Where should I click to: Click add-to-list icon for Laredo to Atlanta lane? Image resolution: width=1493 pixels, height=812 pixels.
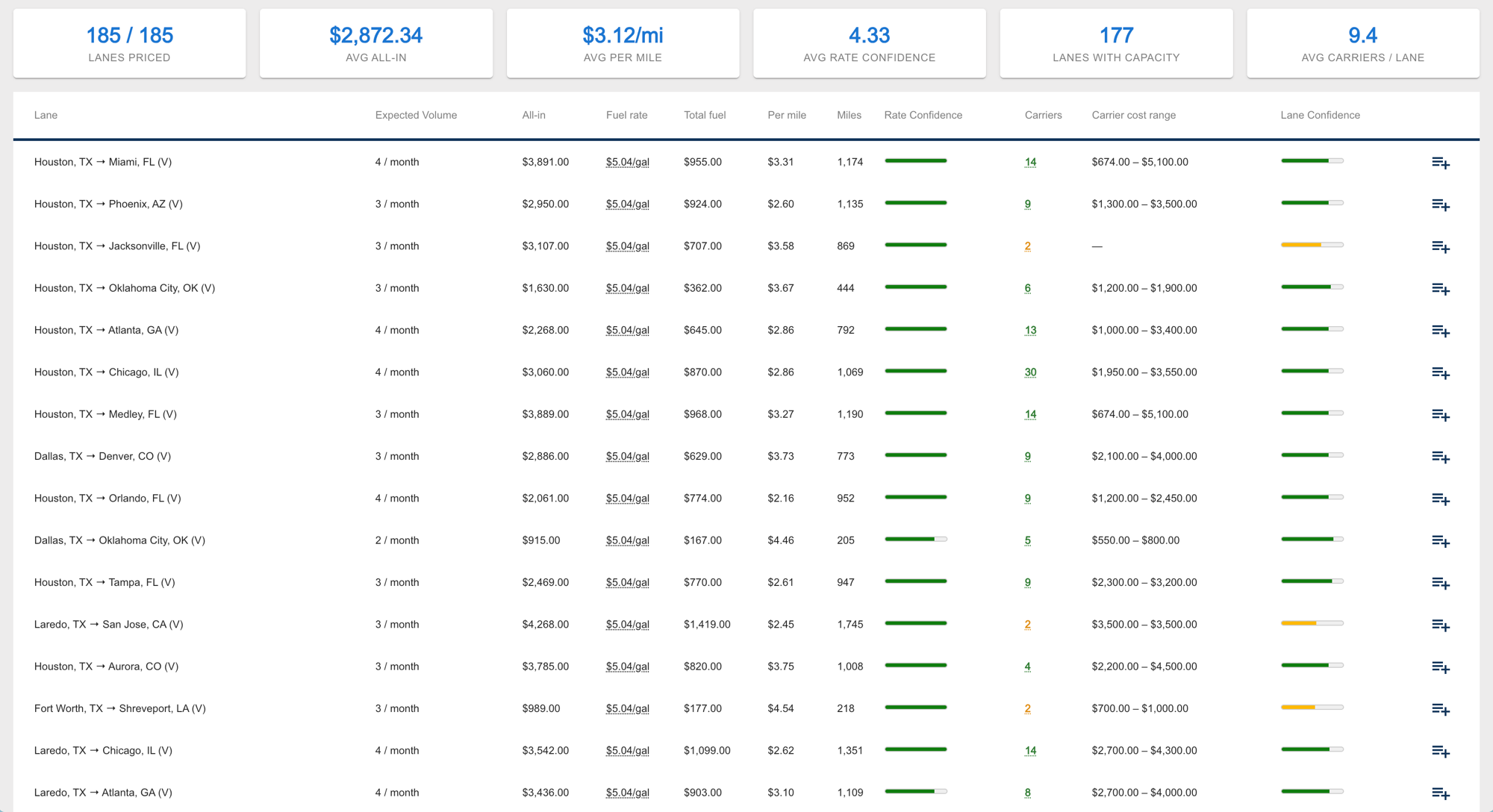tap(1441, 793)
